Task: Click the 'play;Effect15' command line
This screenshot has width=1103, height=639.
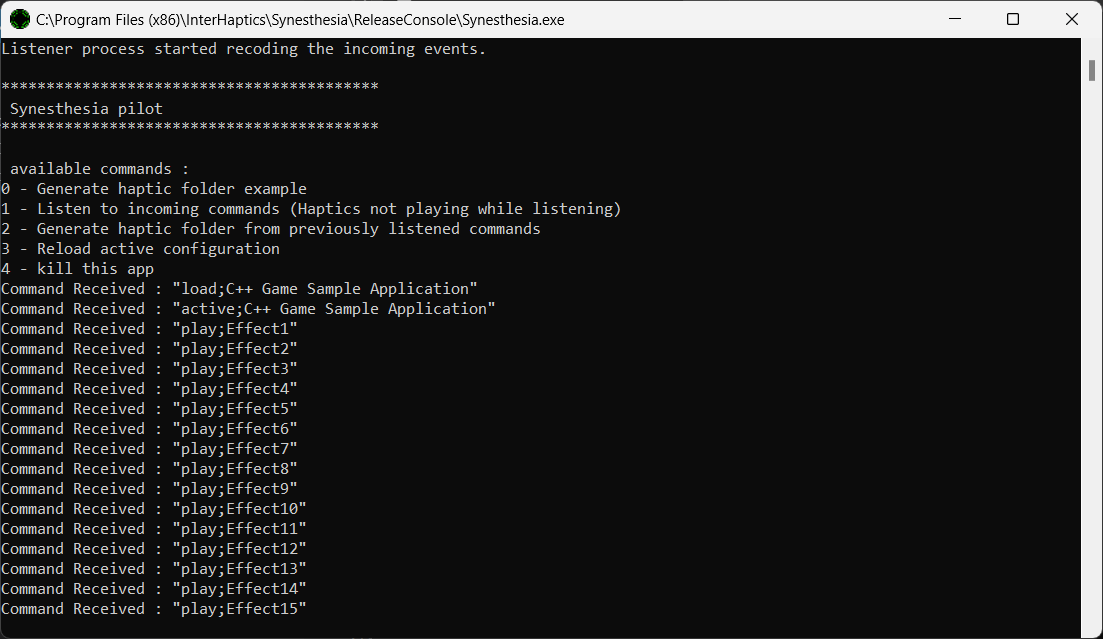Action: [153, 609]
